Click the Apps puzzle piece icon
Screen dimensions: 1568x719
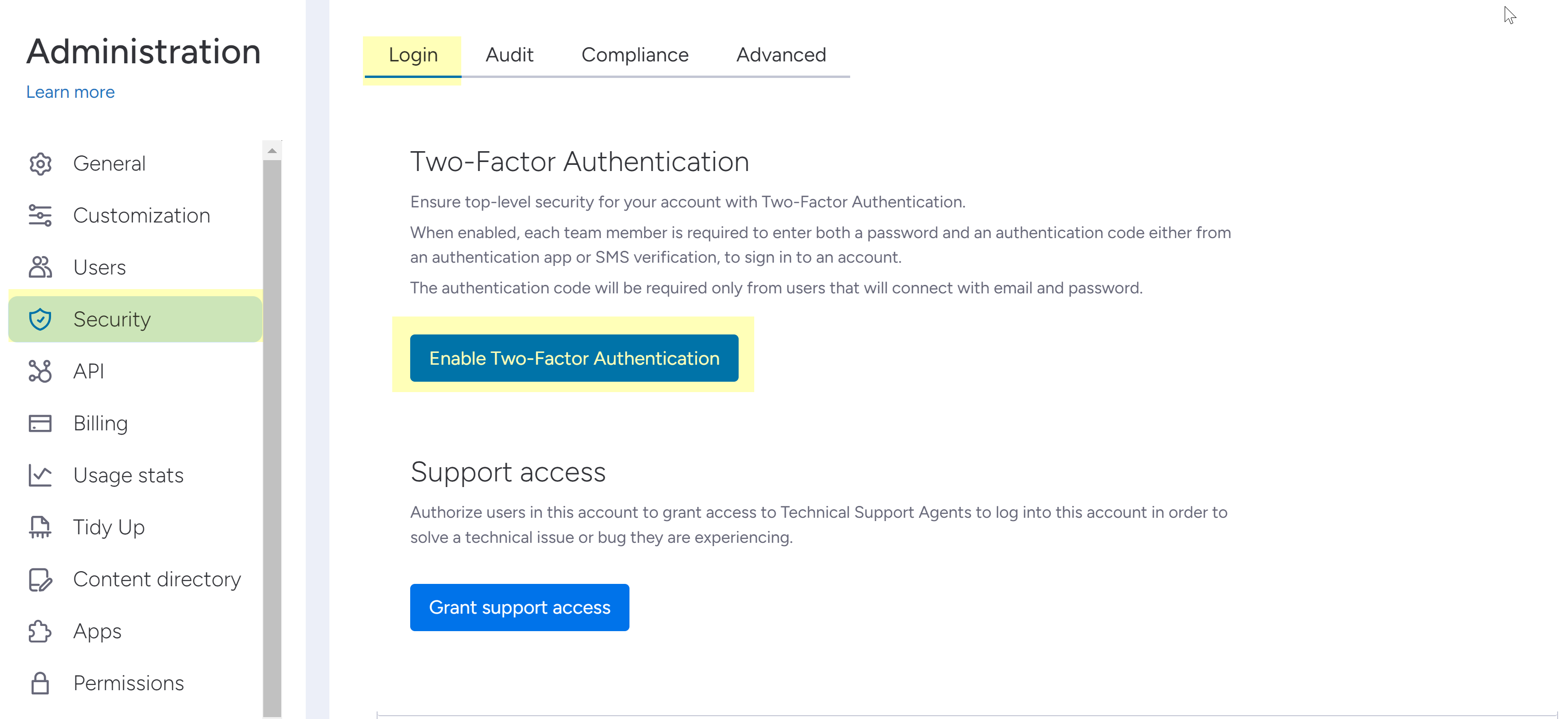pos(40,632)
